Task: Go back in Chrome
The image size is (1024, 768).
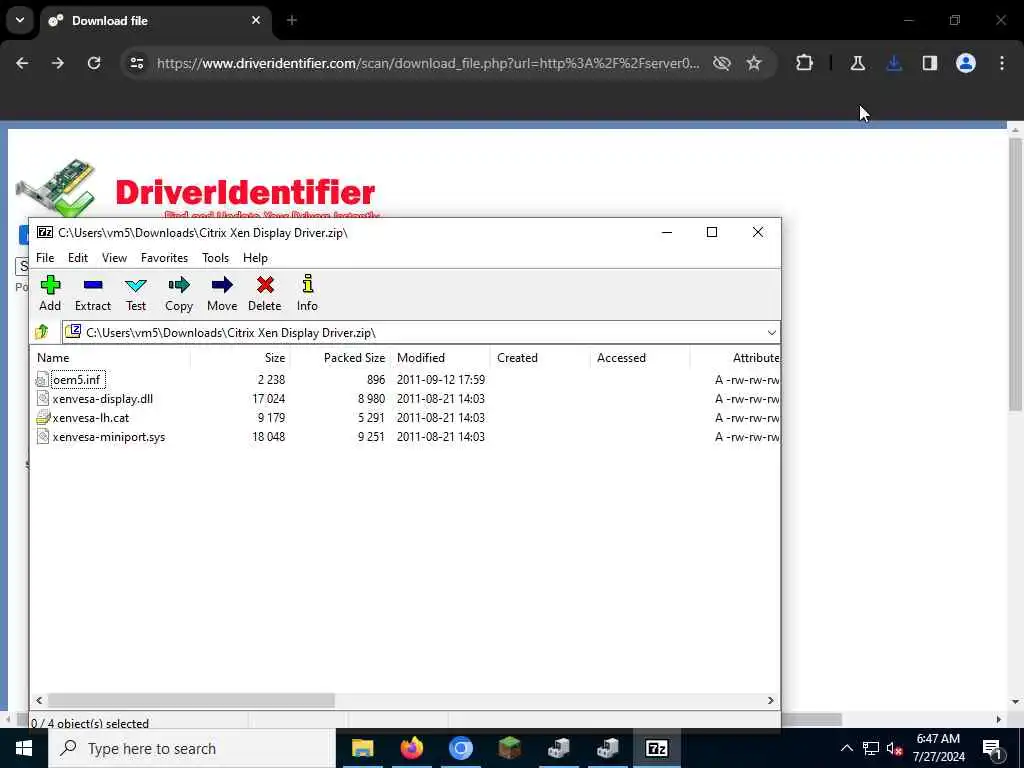Action: coord(22,63)
